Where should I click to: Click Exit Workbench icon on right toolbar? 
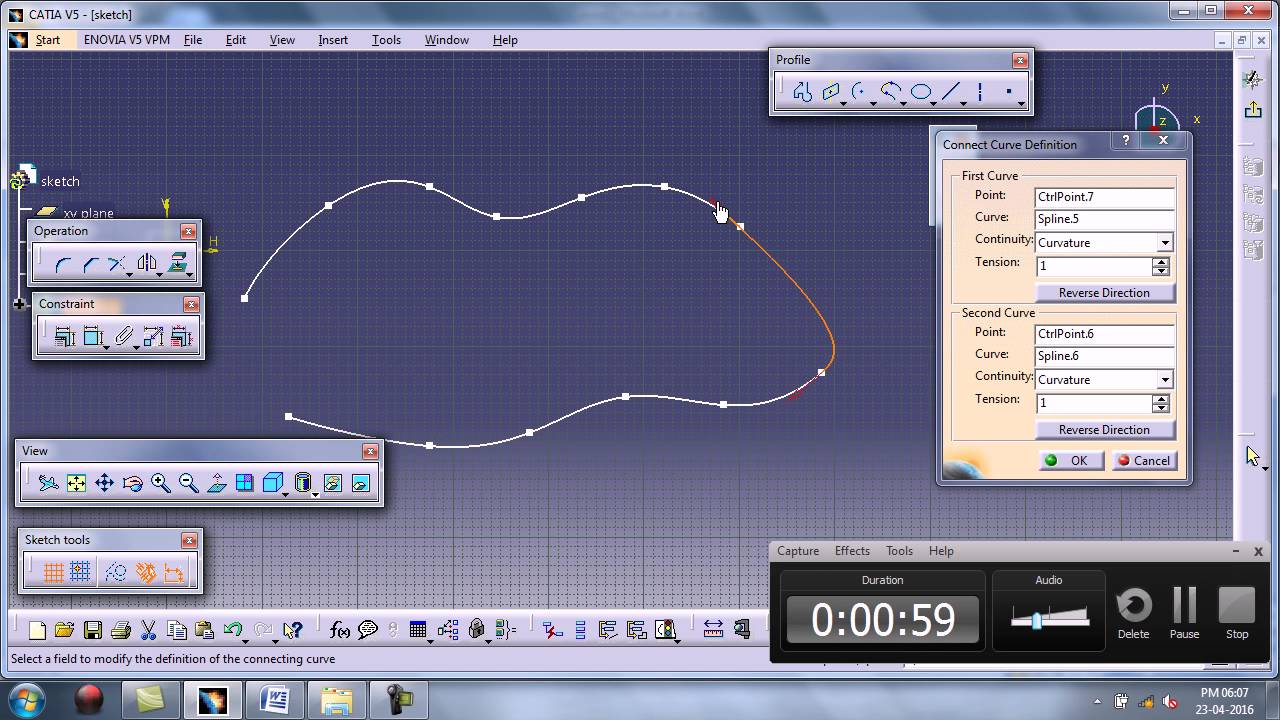pyautogui.click(x=1253, y=109)
